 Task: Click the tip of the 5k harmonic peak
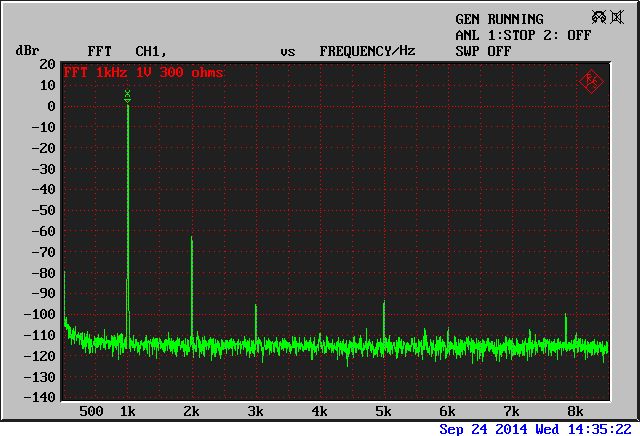(384, 302)
